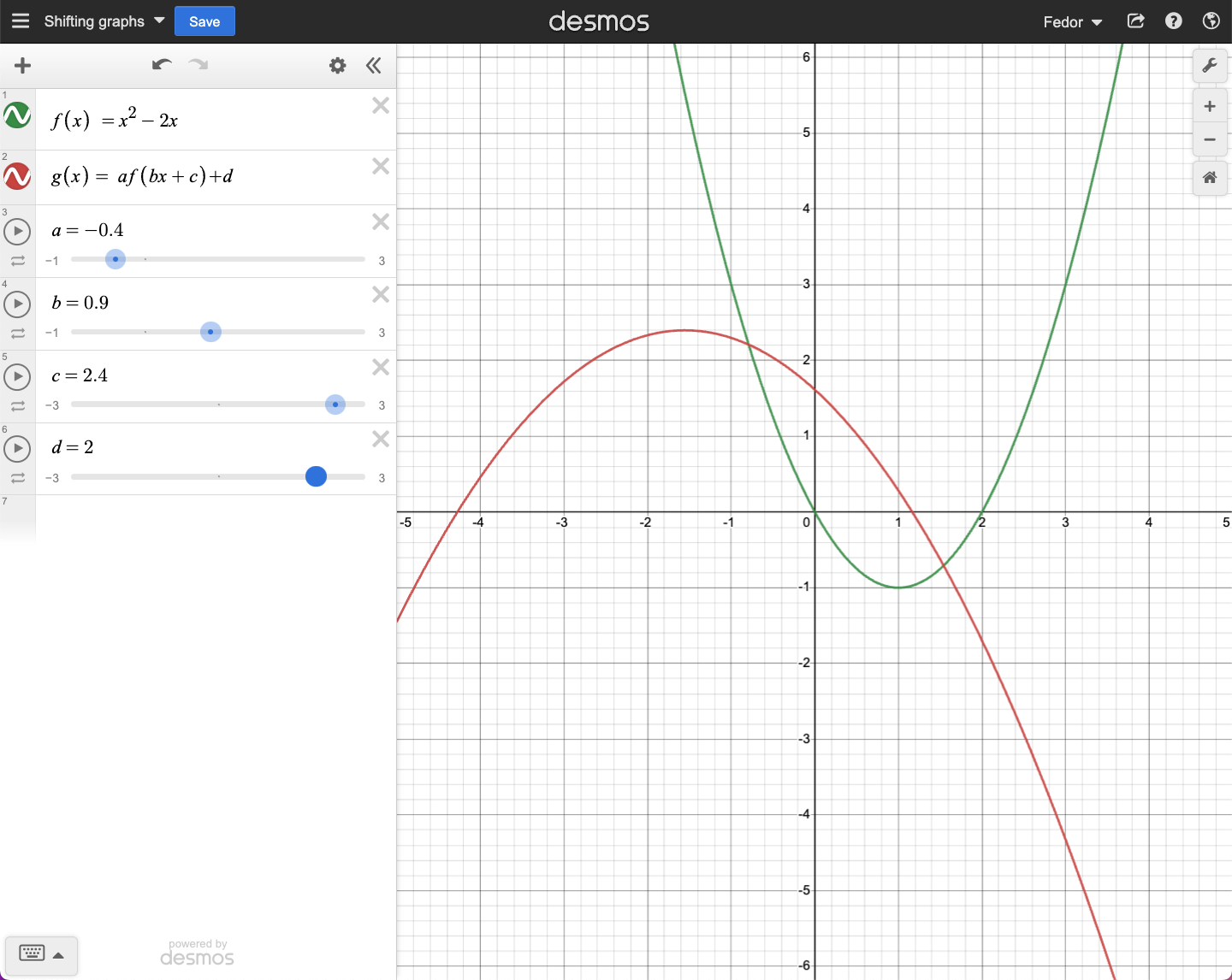
Task: Zoom out of the graph
Action: pos(1209,139)
